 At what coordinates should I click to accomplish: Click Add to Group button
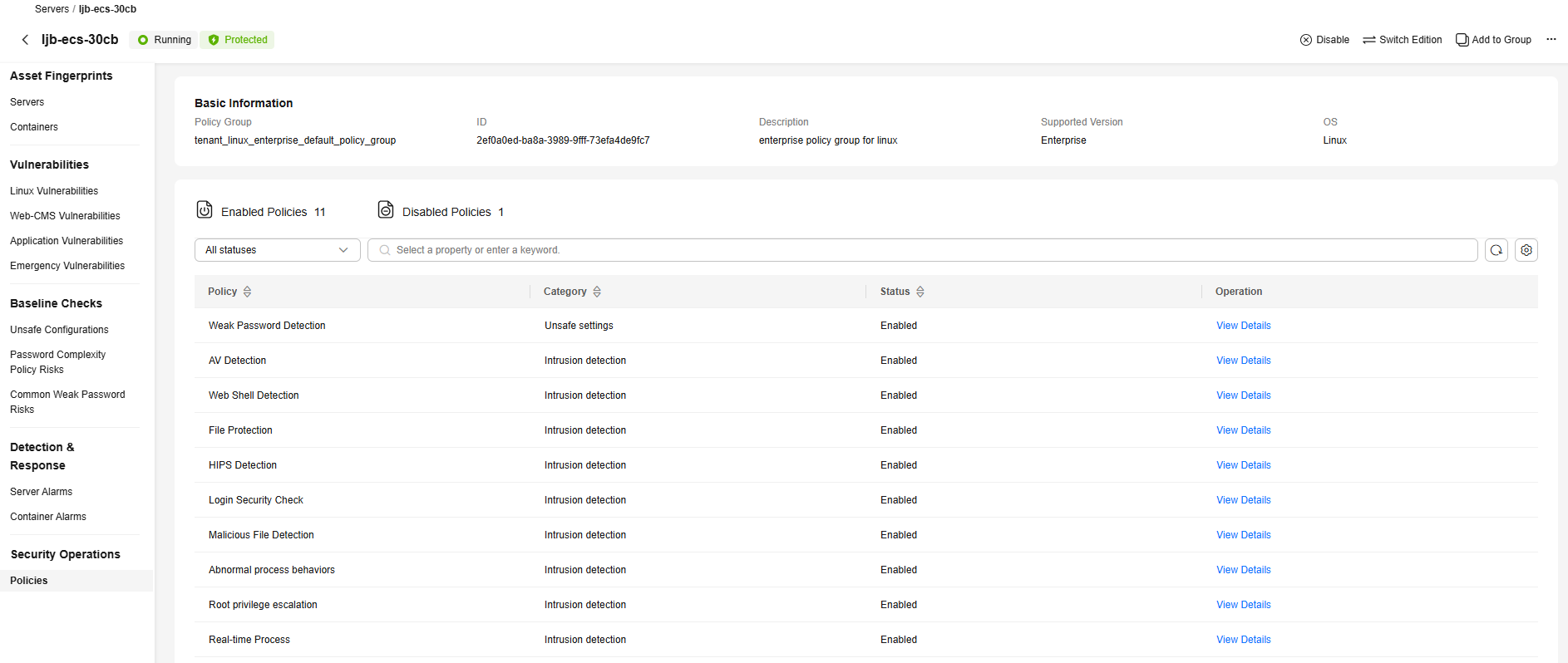(x=1493, y=40)
